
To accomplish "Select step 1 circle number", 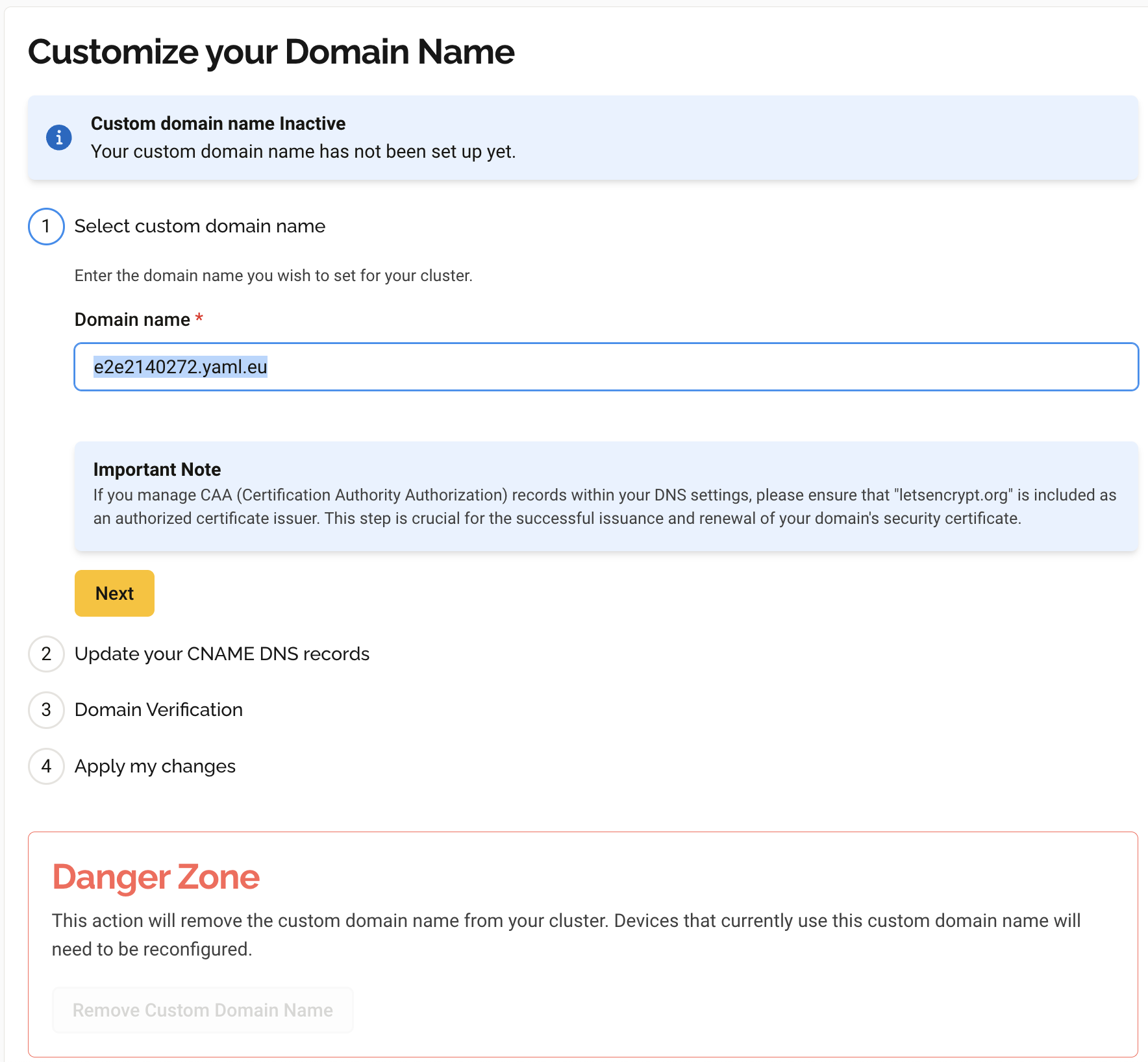I will [46, 227].
